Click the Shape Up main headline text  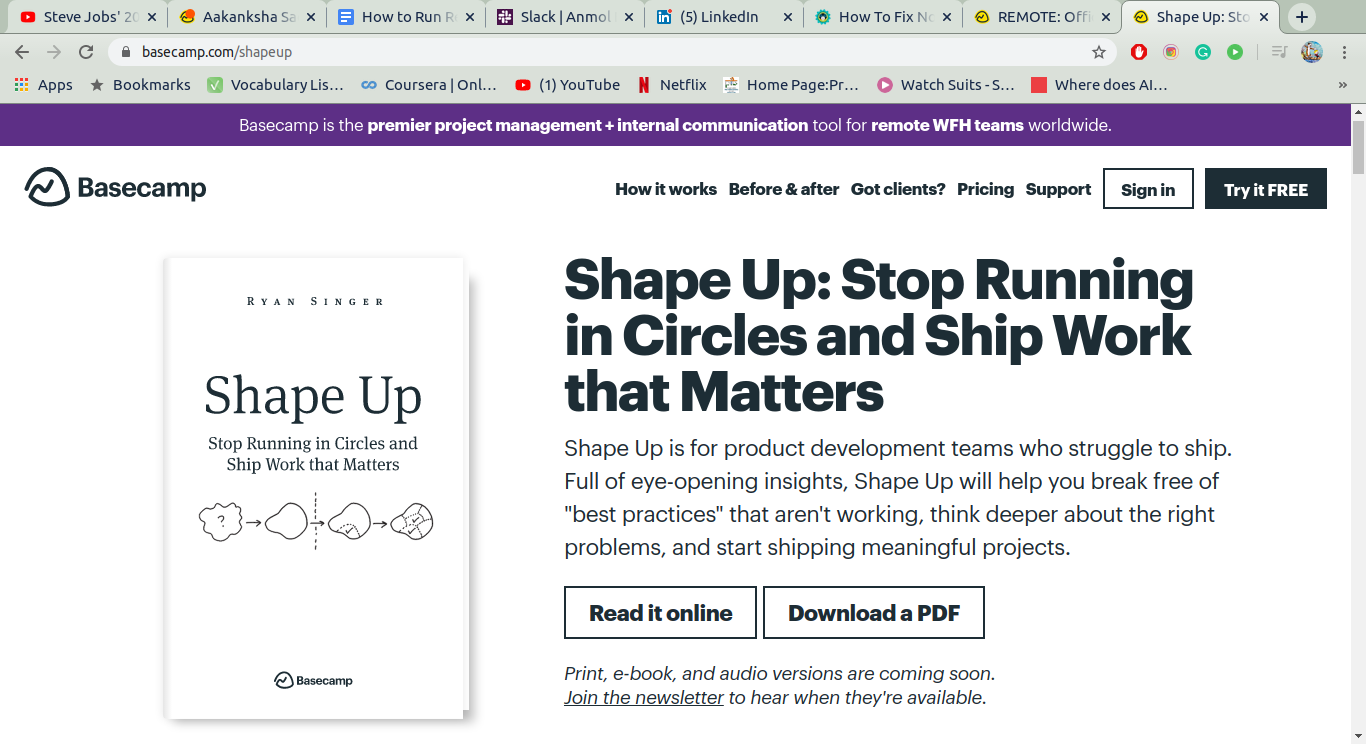878,336
